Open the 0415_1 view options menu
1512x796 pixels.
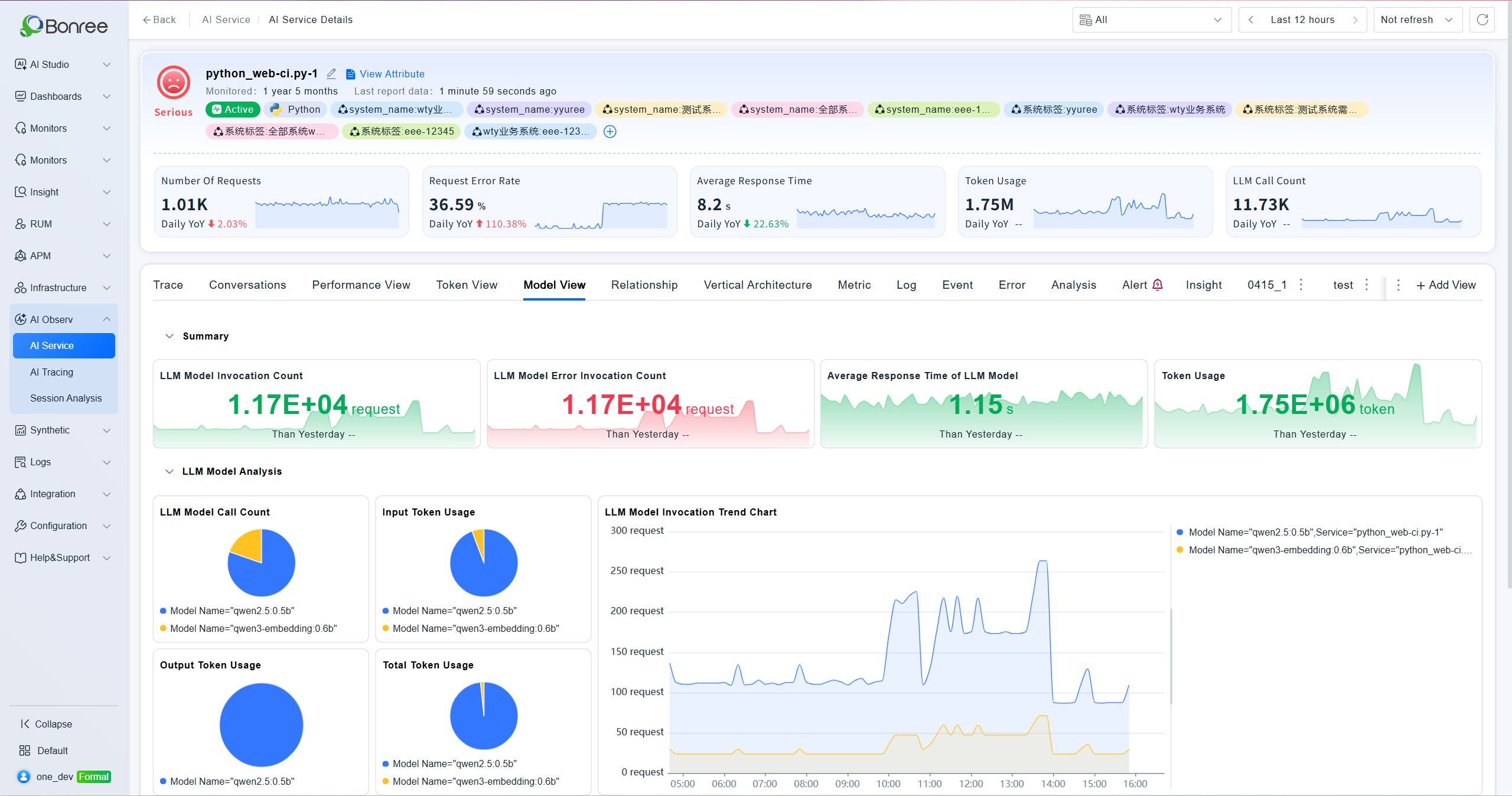tap(1301, 285)
